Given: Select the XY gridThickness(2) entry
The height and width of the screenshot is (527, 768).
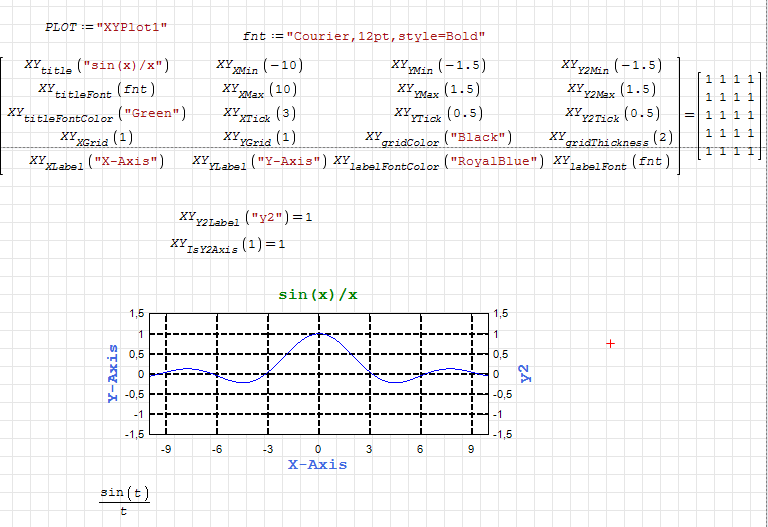Looking at the screenshot, I should point(611,138).
